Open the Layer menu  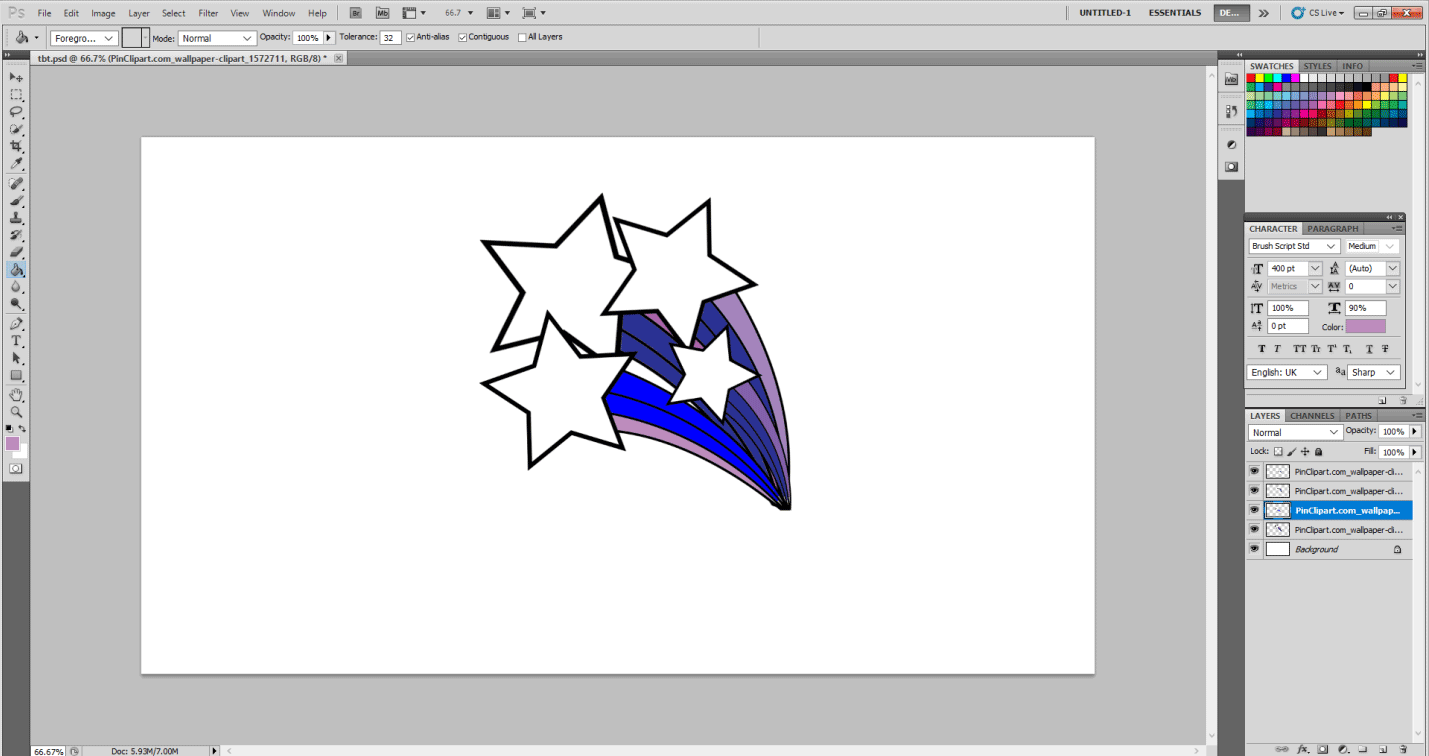[x=139, y=13]
